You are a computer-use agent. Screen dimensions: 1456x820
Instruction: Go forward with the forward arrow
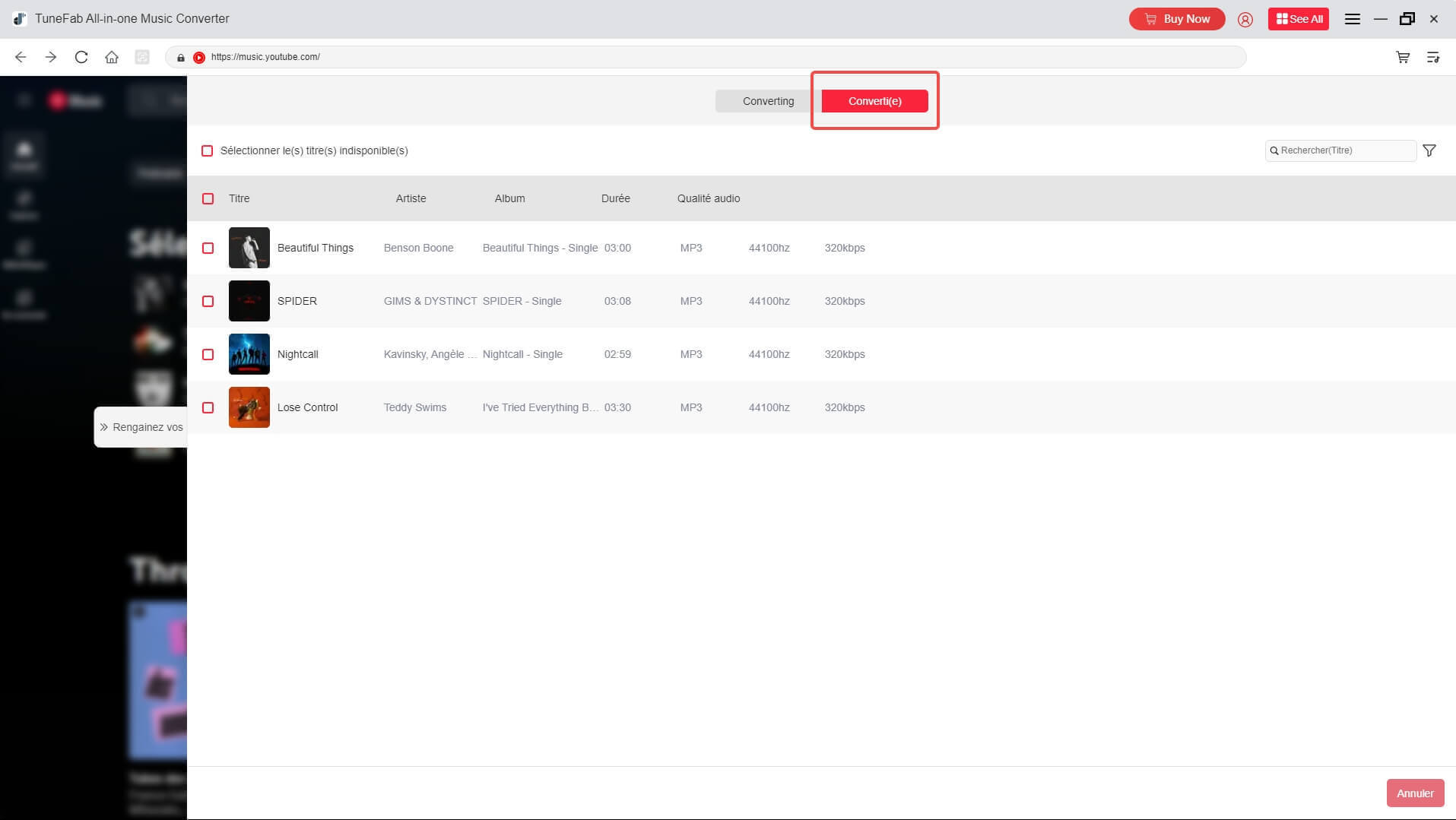pyautogui.click(x=51, y=57)
